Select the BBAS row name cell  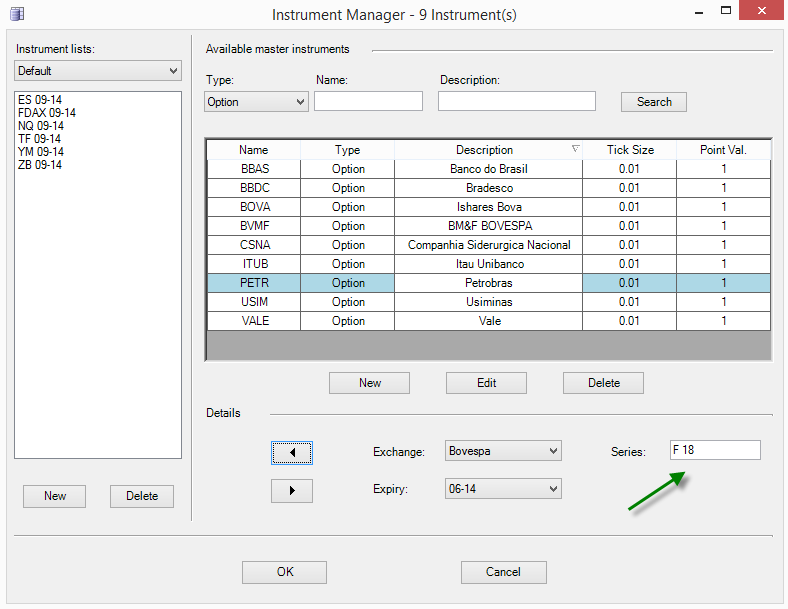254,169
